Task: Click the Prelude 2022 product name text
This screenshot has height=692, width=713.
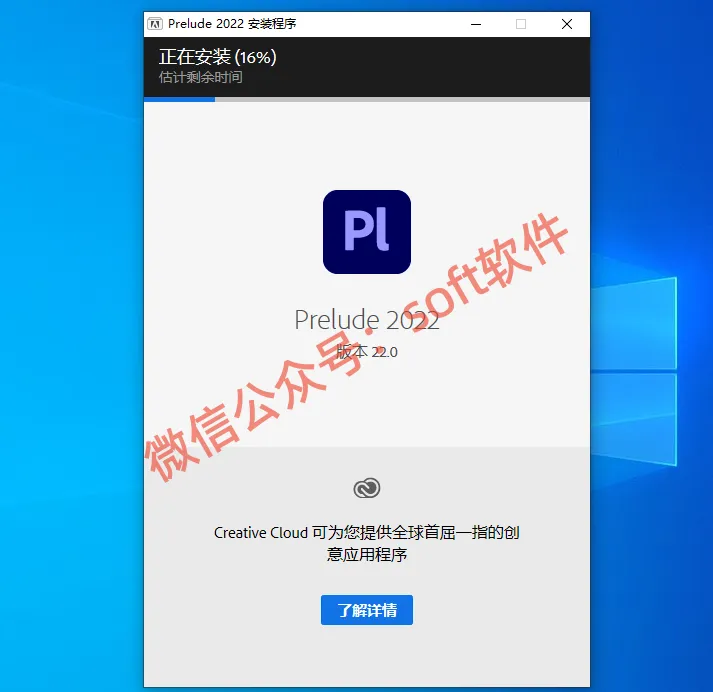Action: point(367,320)
